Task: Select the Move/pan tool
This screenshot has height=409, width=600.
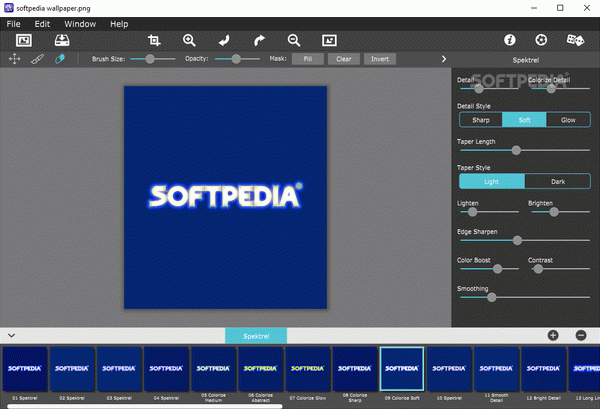Action: (x=15, y=59)
